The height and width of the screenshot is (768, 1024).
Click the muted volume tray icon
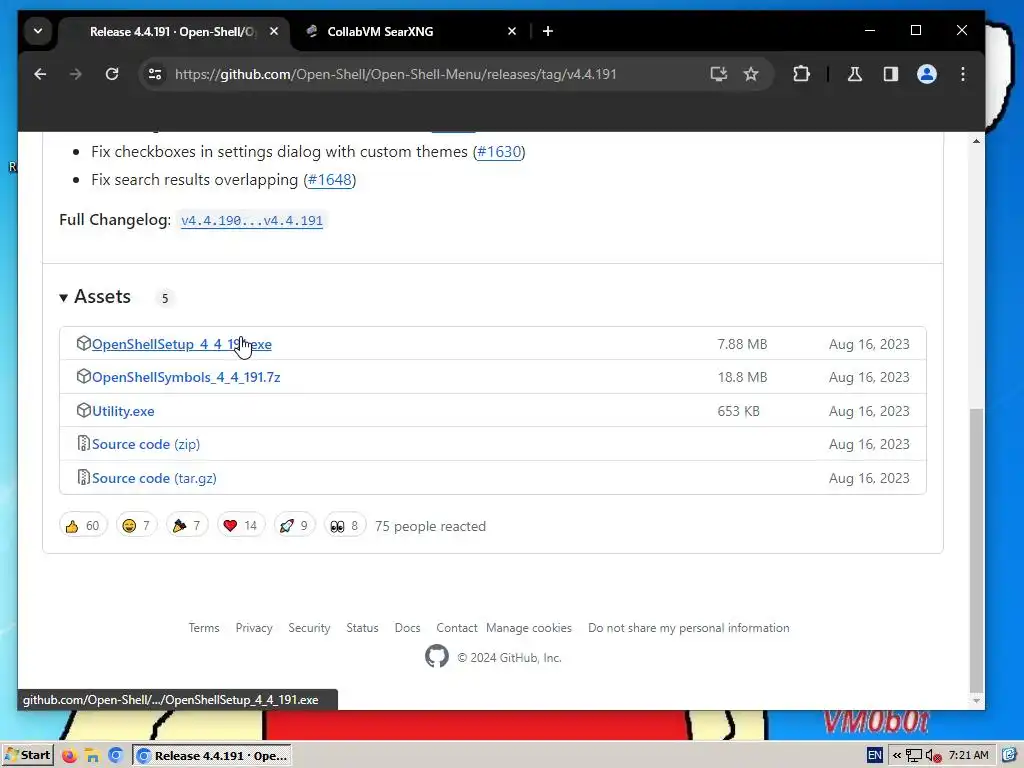coord(933,756)
